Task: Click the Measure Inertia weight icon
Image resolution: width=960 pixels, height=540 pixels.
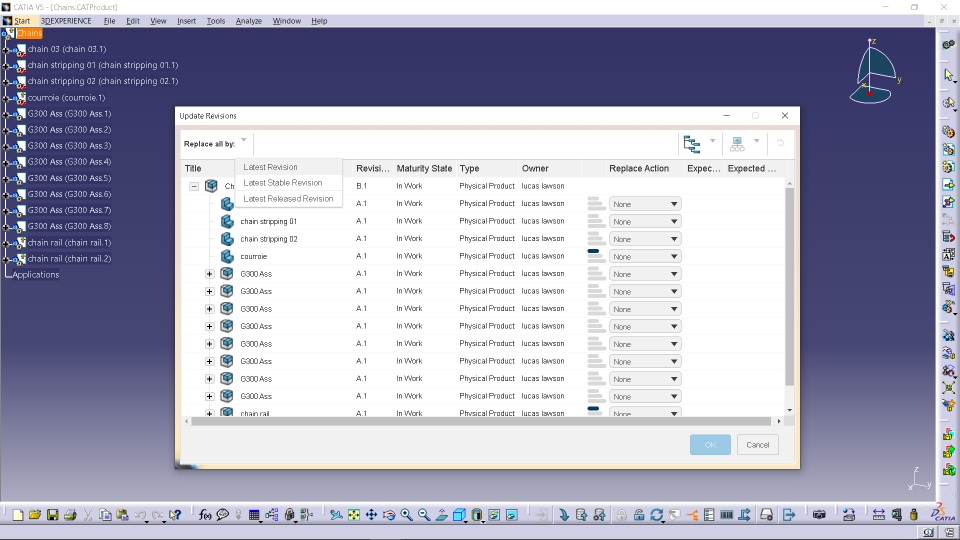Action: click(914, 515)
